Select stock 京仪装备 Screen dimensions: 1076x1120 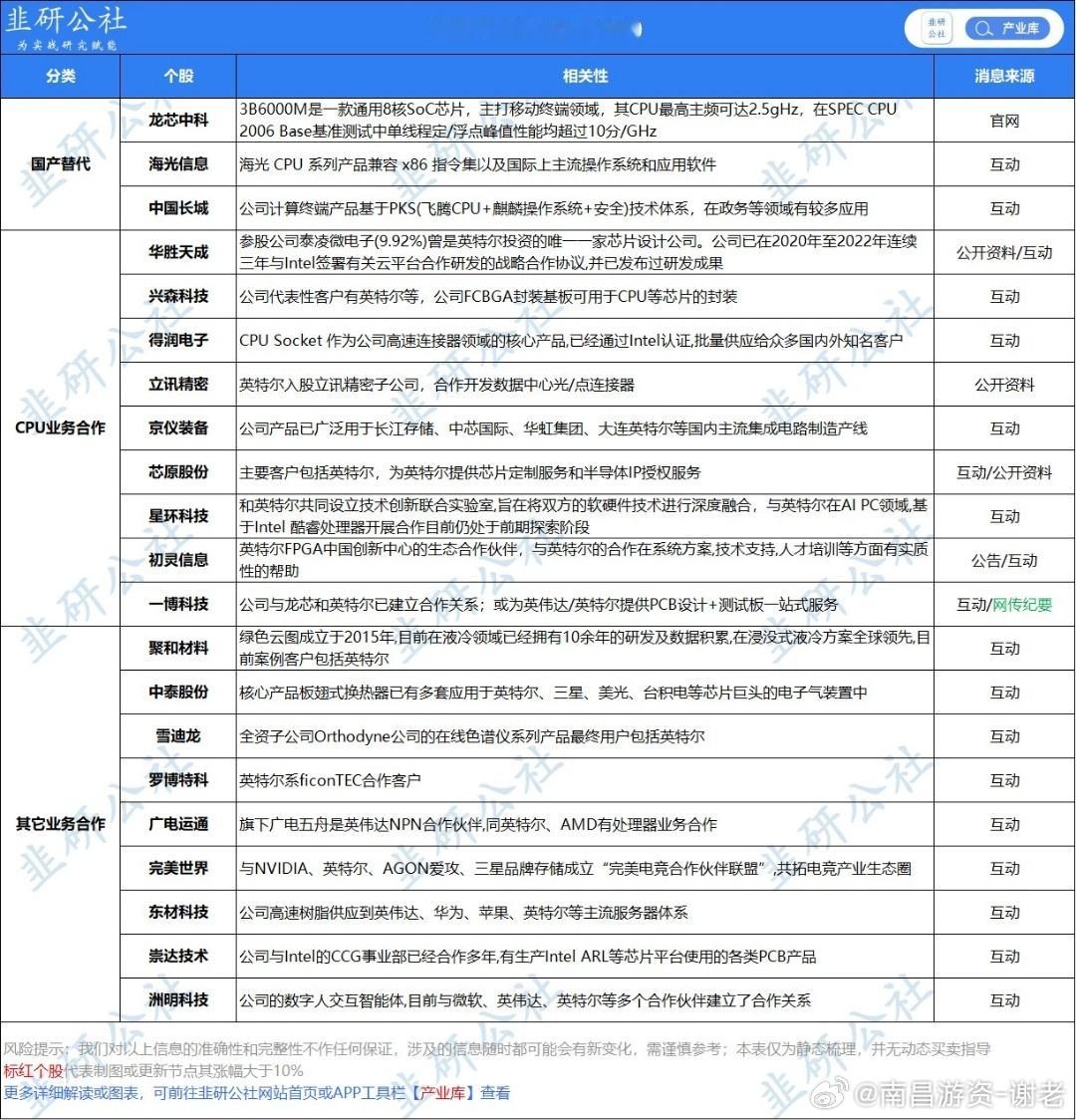[178, 427]
